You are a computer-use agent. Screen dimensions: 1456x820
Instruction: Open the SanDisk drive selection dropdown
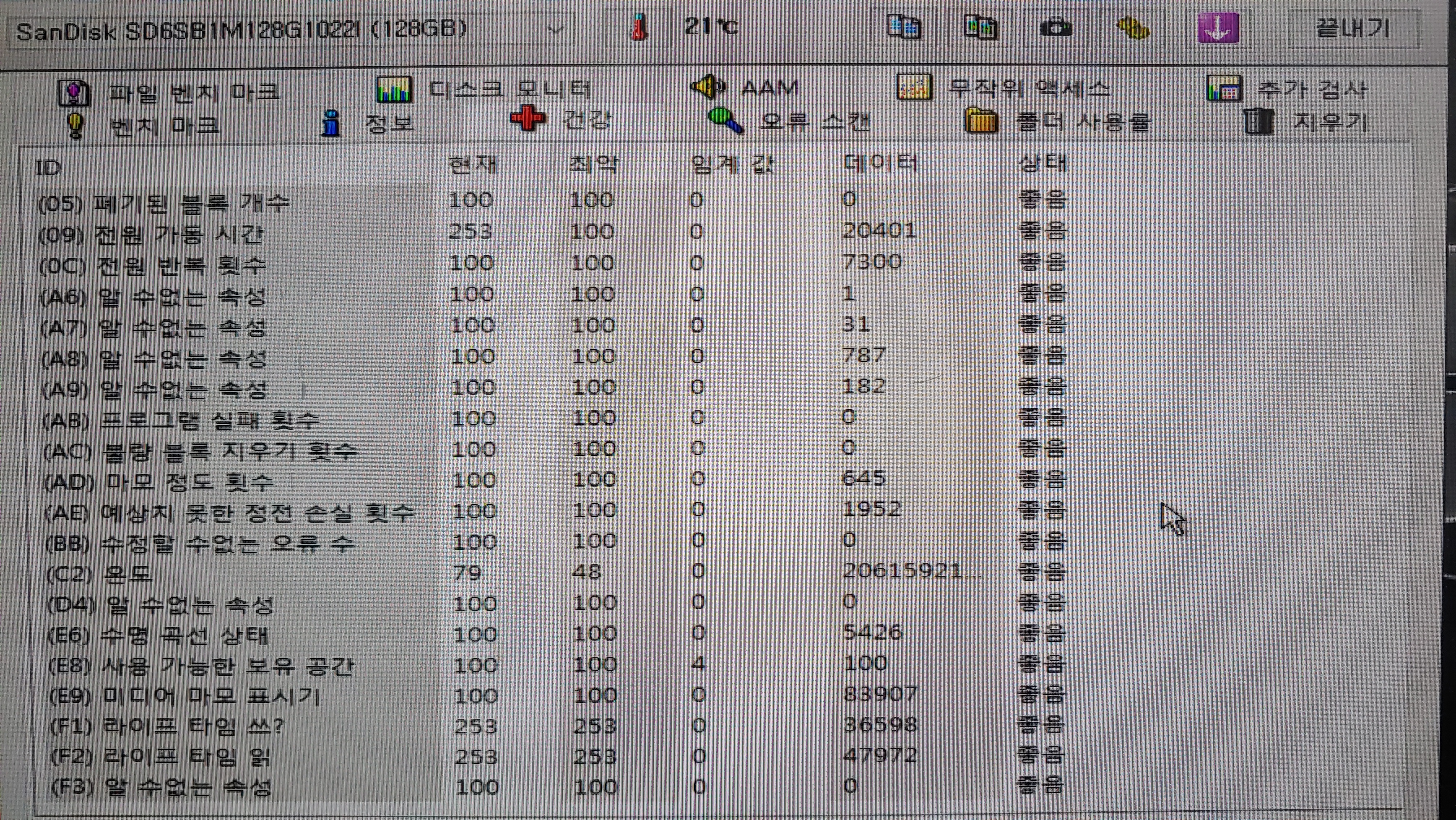(x=556, y=29)
